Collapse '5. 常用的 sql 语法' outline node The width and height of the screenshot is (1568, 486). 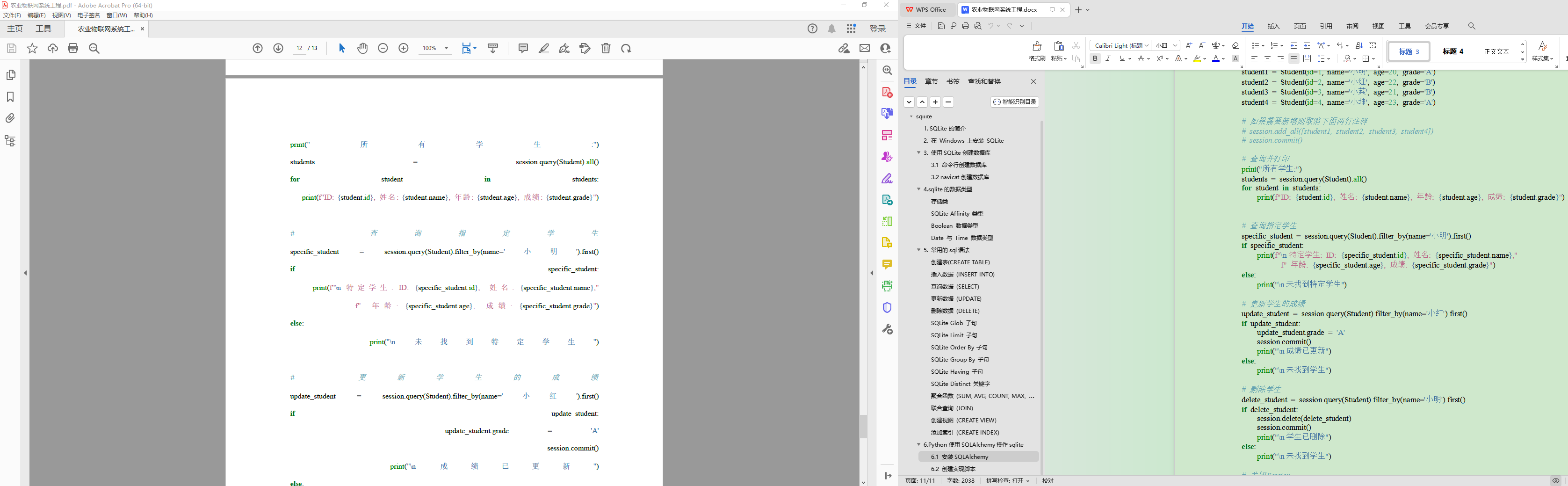pos(918,250)
